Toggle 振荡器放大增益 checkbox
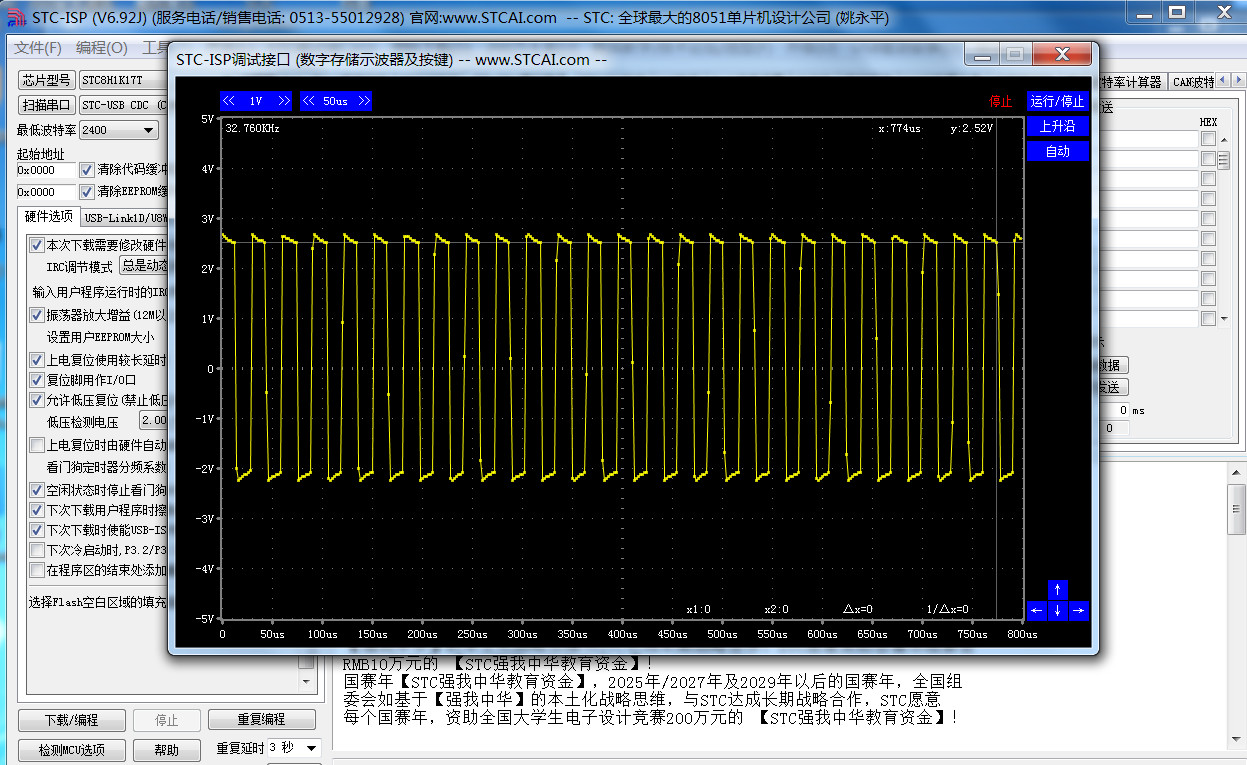Image resolution: width=1247 pixels, height=765 pixels. pyautogui.click(x=37, y=315)
